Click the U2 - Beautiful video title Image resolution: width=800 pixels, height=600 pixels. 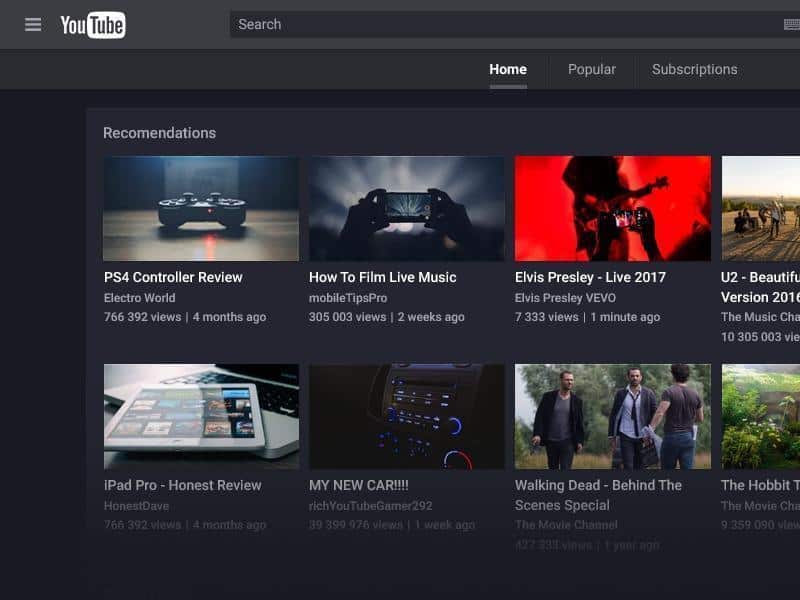pyautogui.click(x=760, y=287)
